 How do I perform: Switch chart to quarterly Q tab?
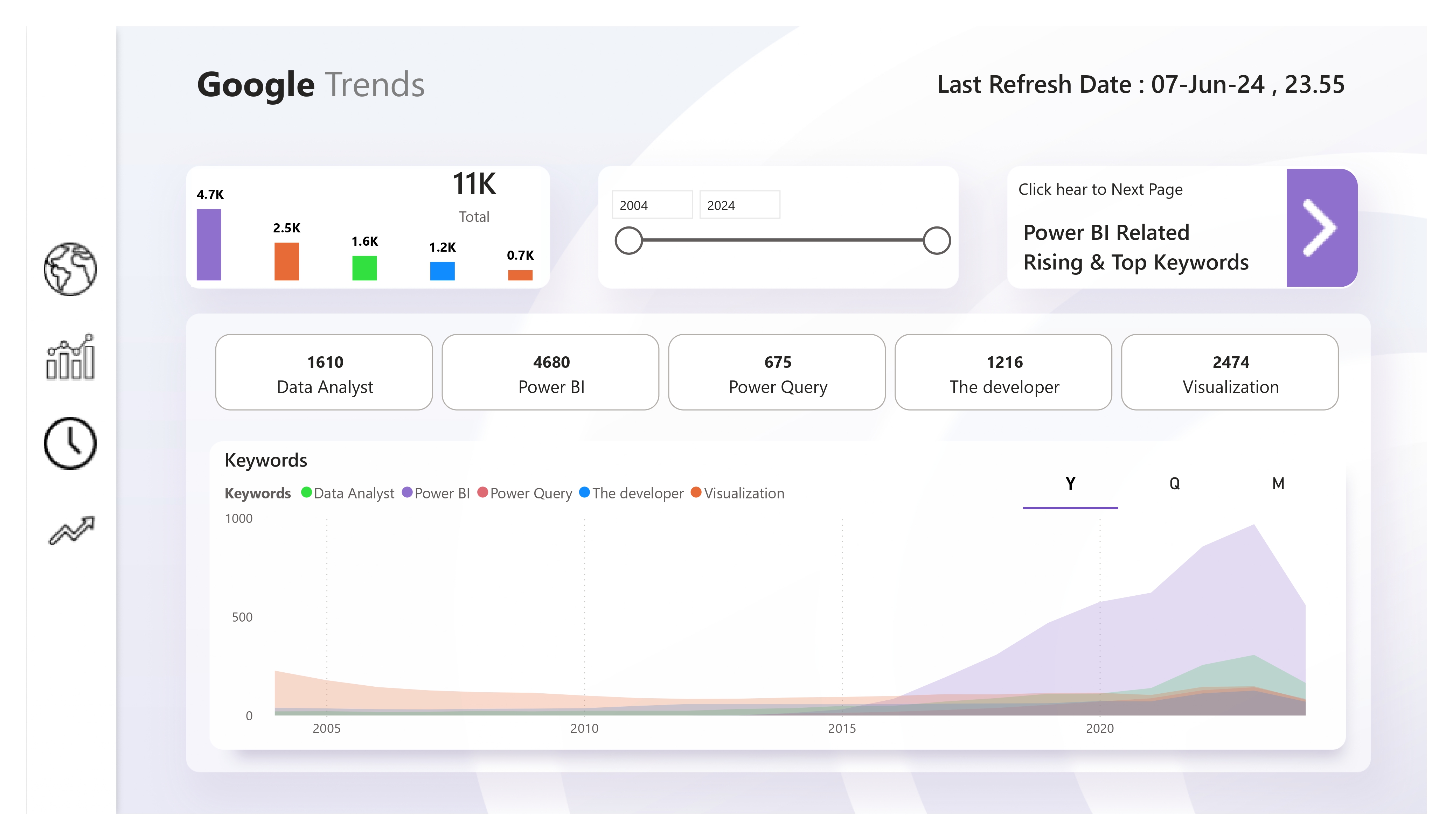tap(1175, 484)
